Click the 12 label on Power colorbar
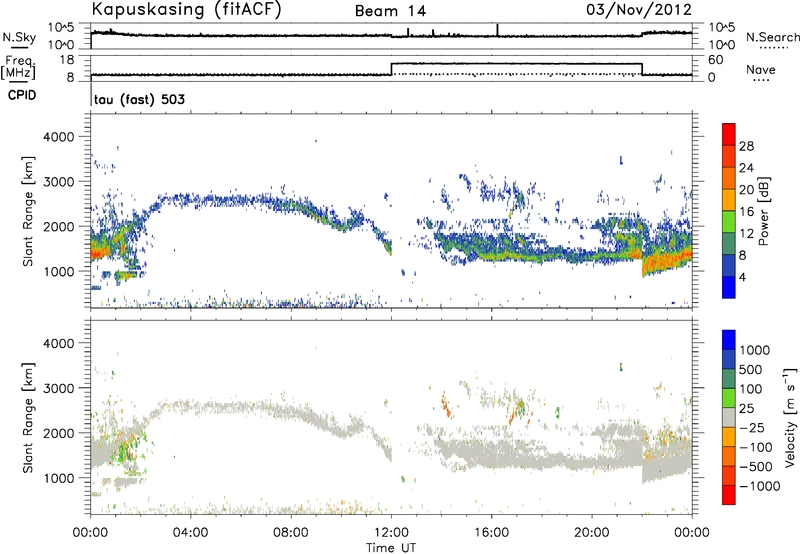The image size is (800, 554). tap(746, 234)
